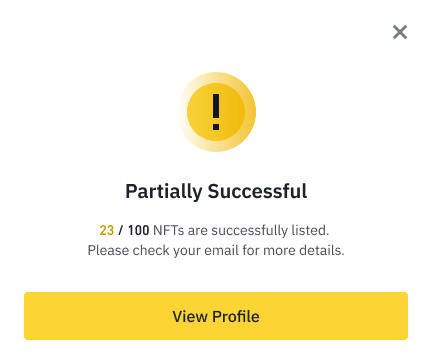
Task: Select the Partially Successful heading
Action: coord(216,192)
